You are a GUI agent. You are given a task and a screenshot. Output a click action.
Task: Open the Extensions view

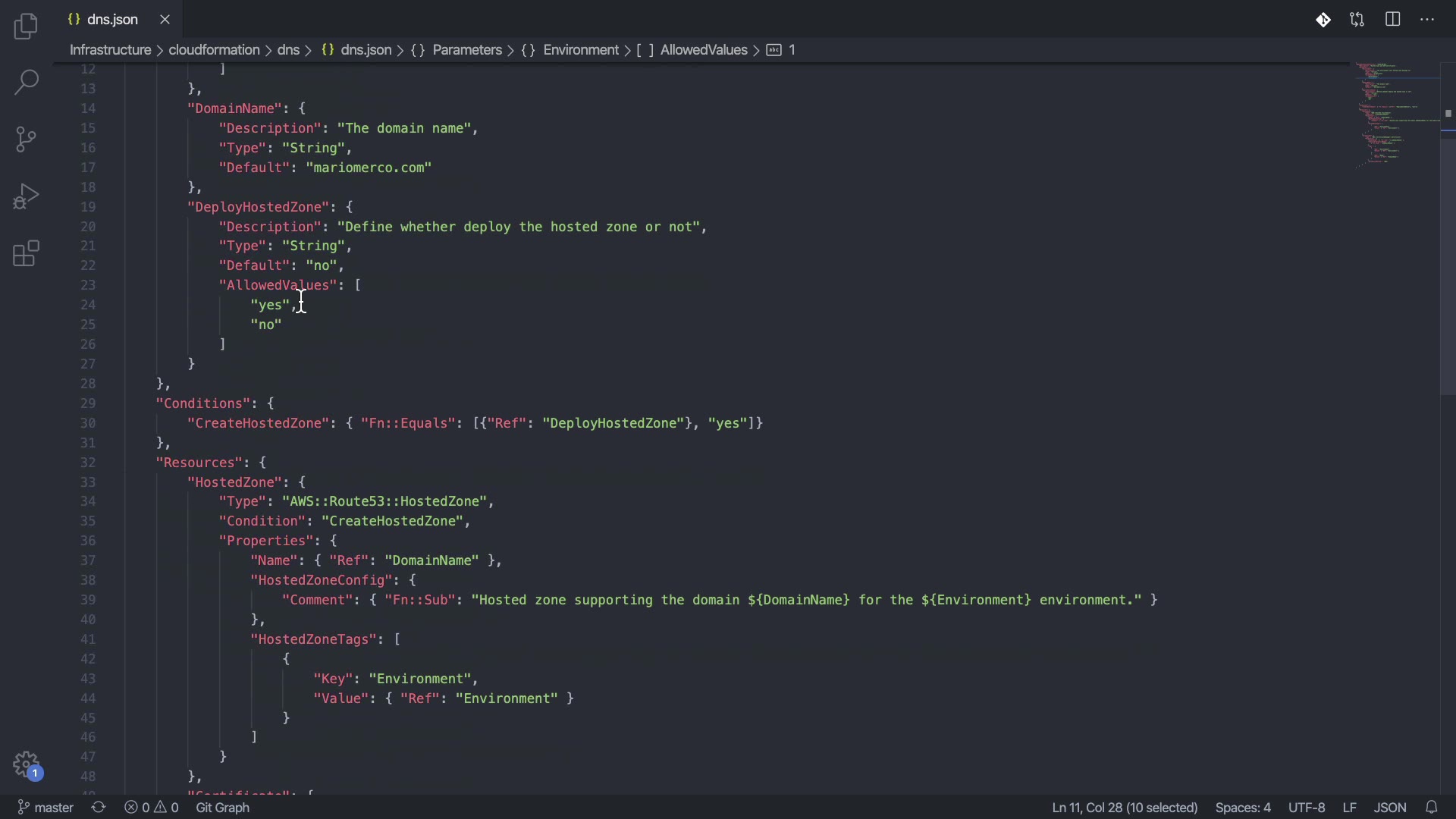(x=26, y=254)
